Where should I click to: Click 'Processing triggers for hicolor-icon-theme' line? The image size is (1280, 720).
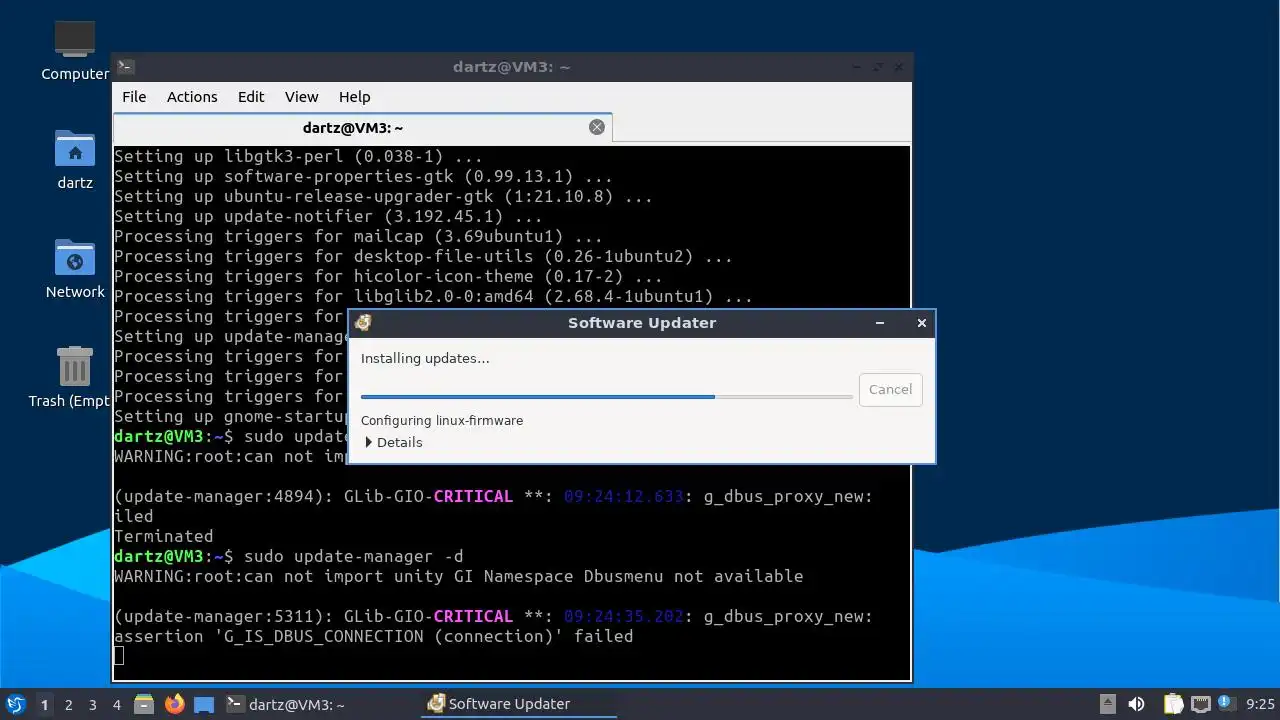(x=388, y=276)
